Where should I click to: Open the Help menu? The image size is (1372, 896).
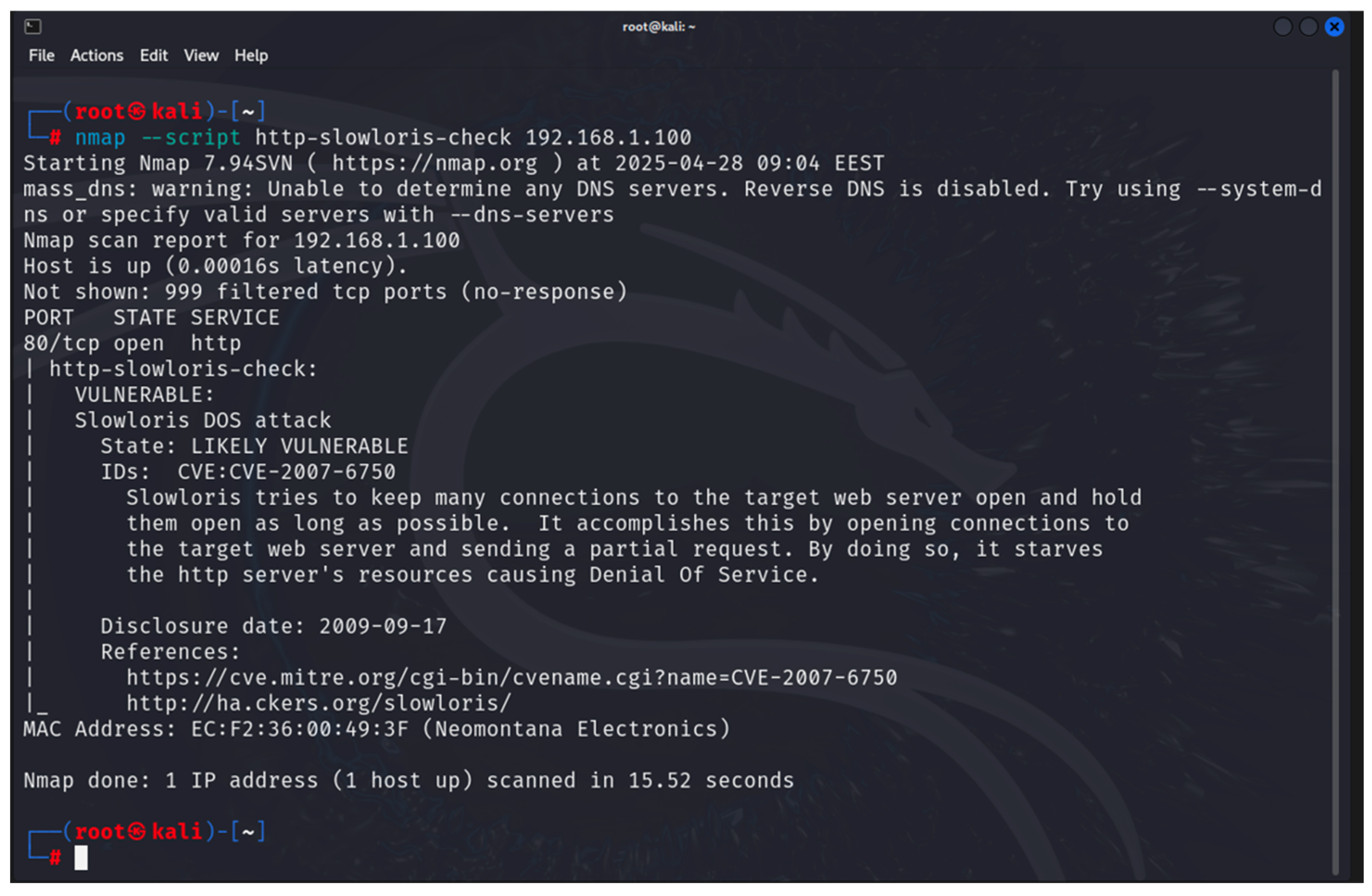coord(251,55)
